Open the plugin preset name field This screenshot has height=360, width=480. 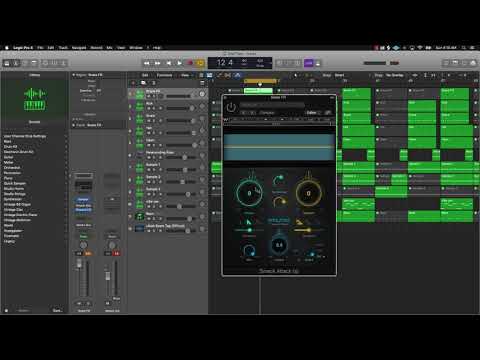click(272, 105)
